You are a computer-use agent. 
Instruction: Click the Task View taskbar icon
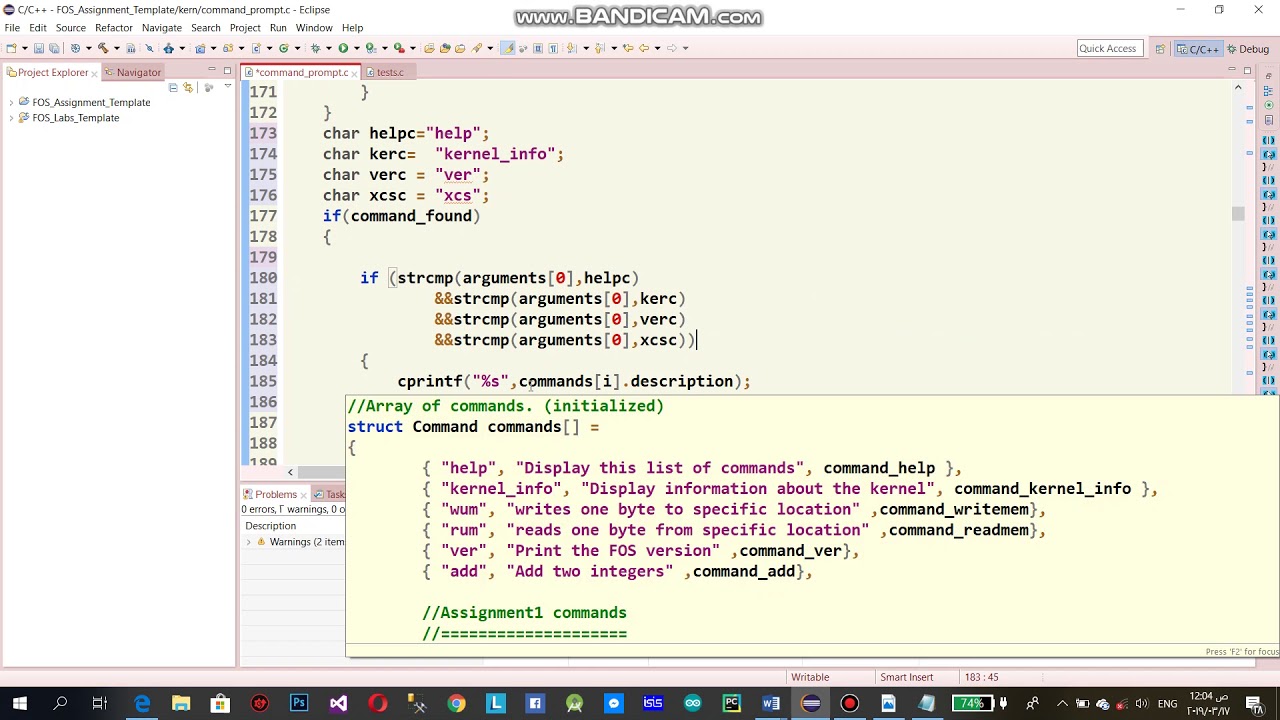coord(99,703)
